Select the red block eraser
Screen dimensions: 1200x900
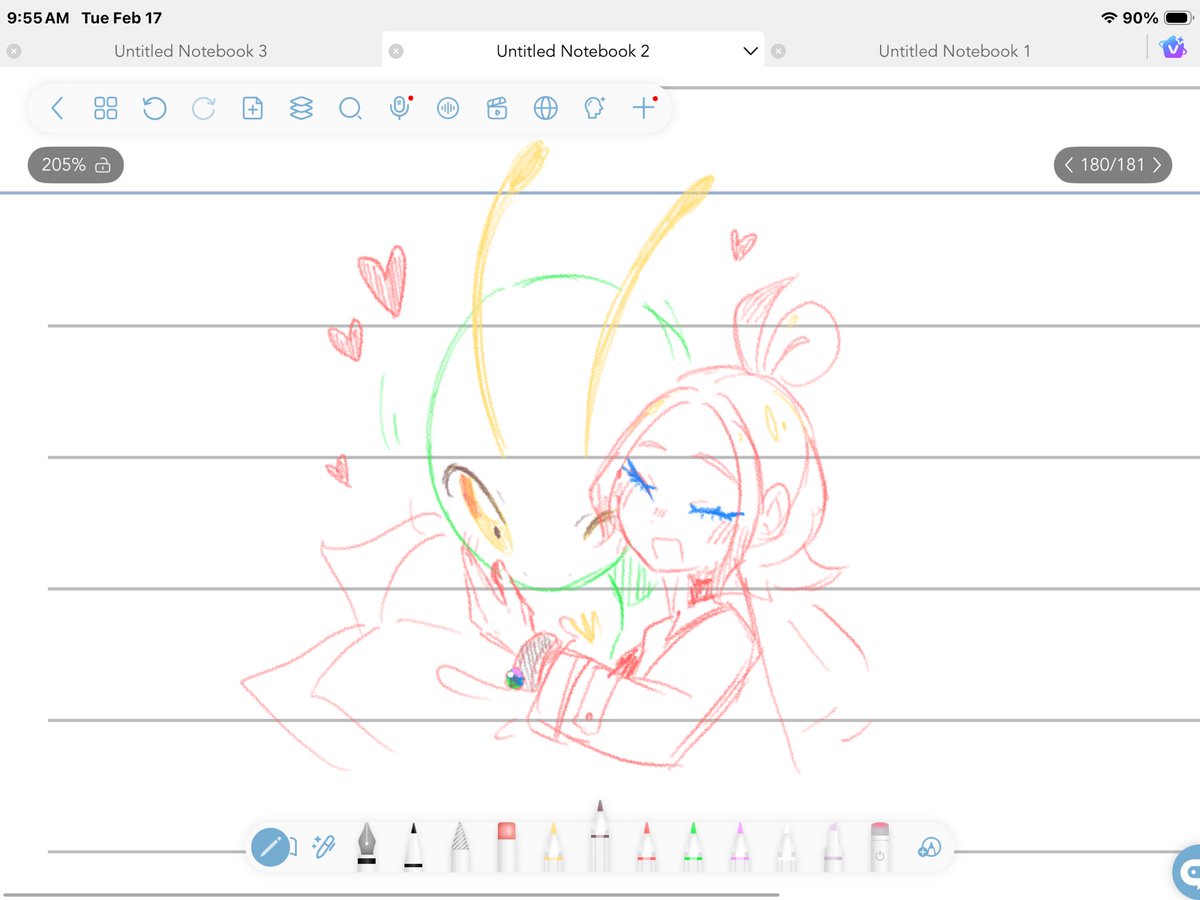[506, 847]
